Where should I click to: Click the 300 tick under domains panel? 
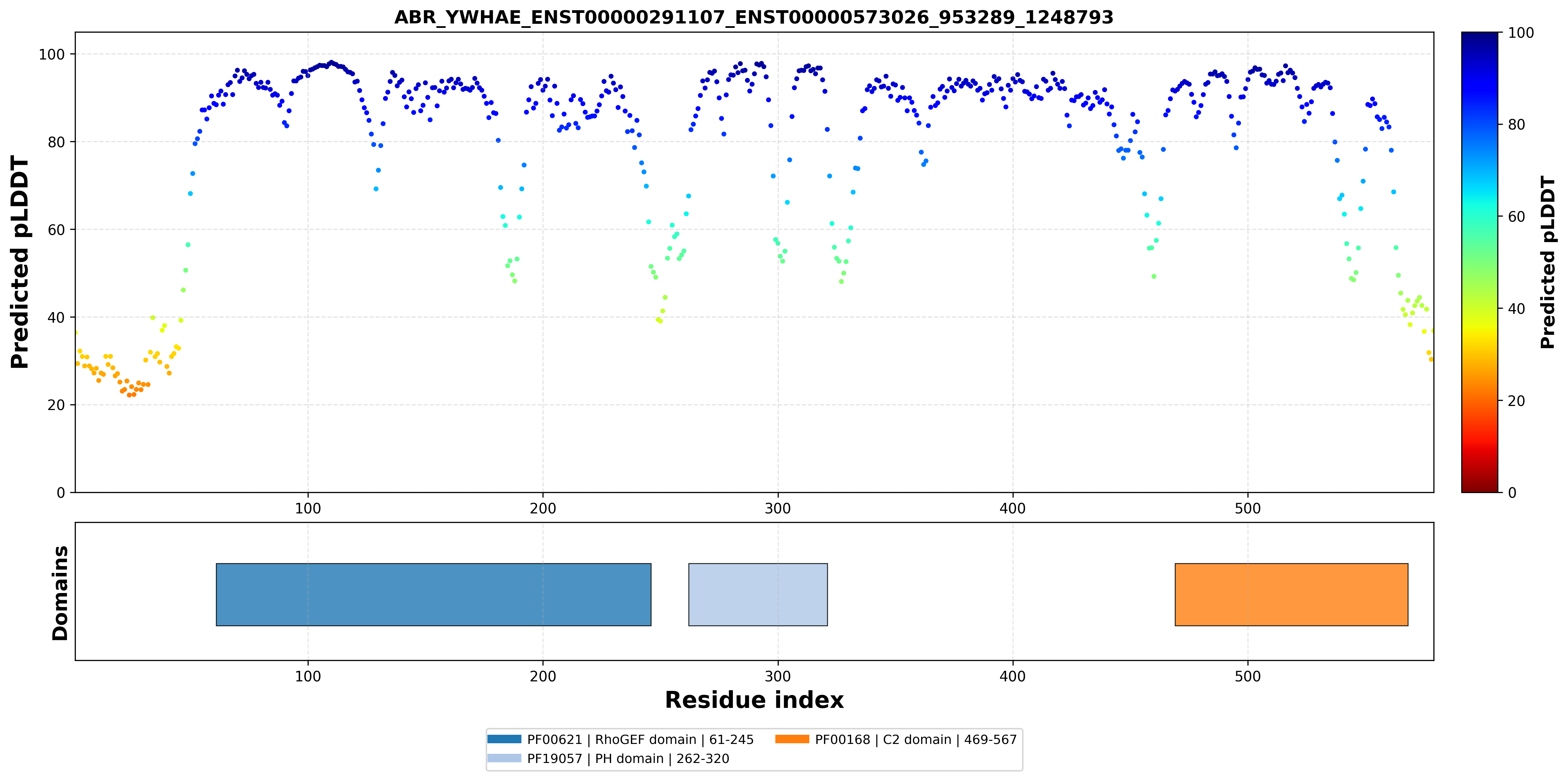(x=778, y=676)
